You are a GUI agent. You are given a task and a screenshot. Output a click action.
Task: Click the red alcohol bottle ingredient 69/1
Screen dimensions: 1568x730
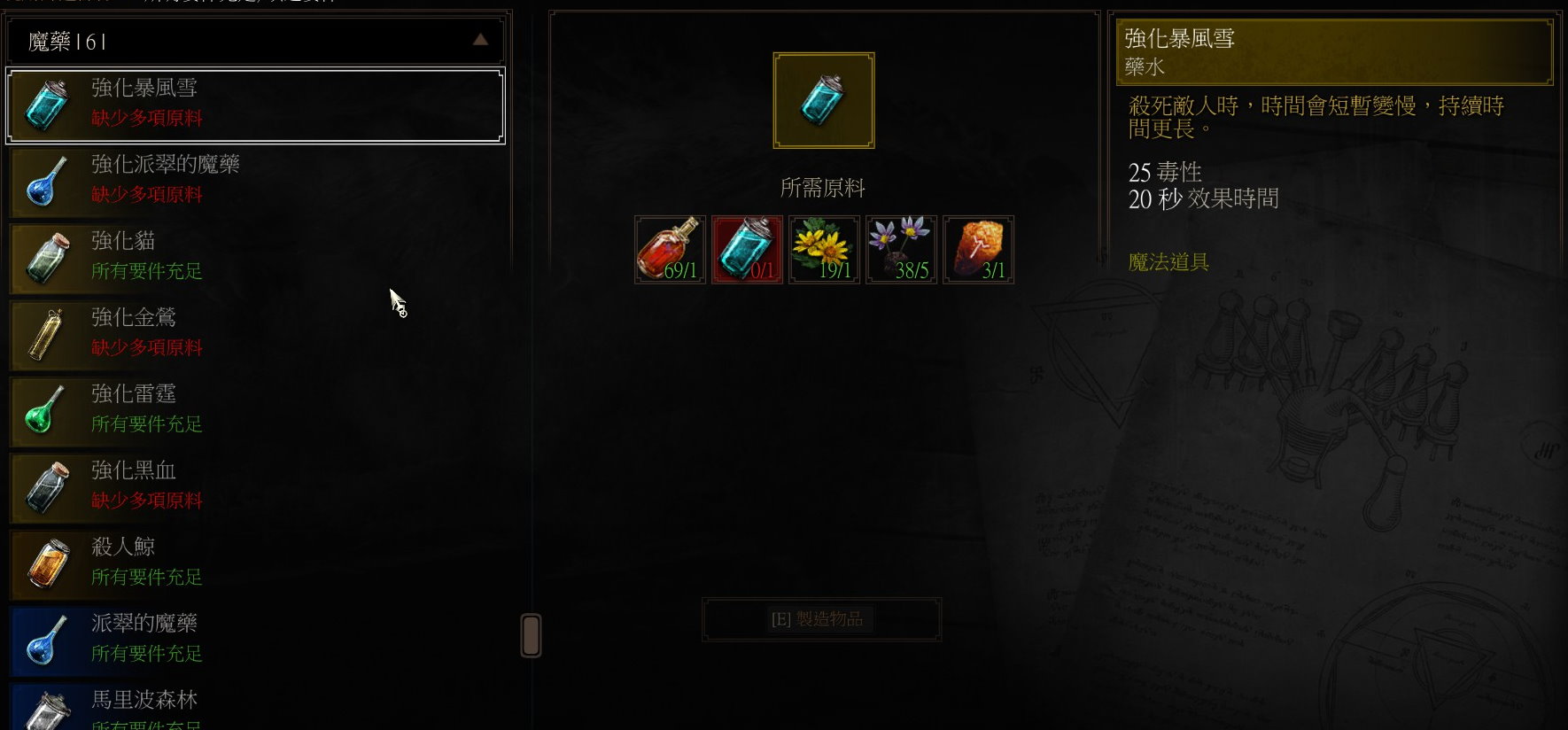click(670, 250)
